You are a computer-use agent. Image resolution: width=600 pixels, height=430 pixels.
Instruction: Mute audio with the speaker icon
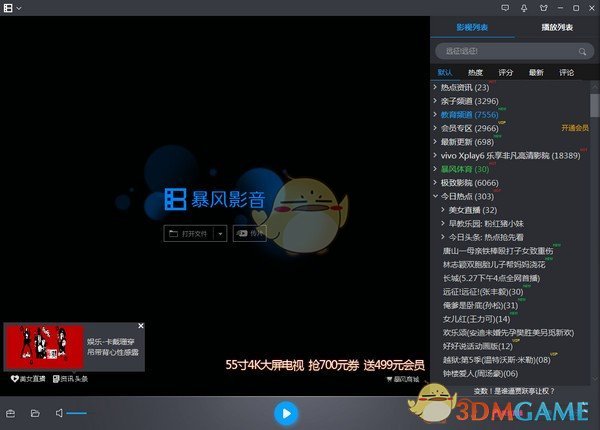tap(60, 413)
